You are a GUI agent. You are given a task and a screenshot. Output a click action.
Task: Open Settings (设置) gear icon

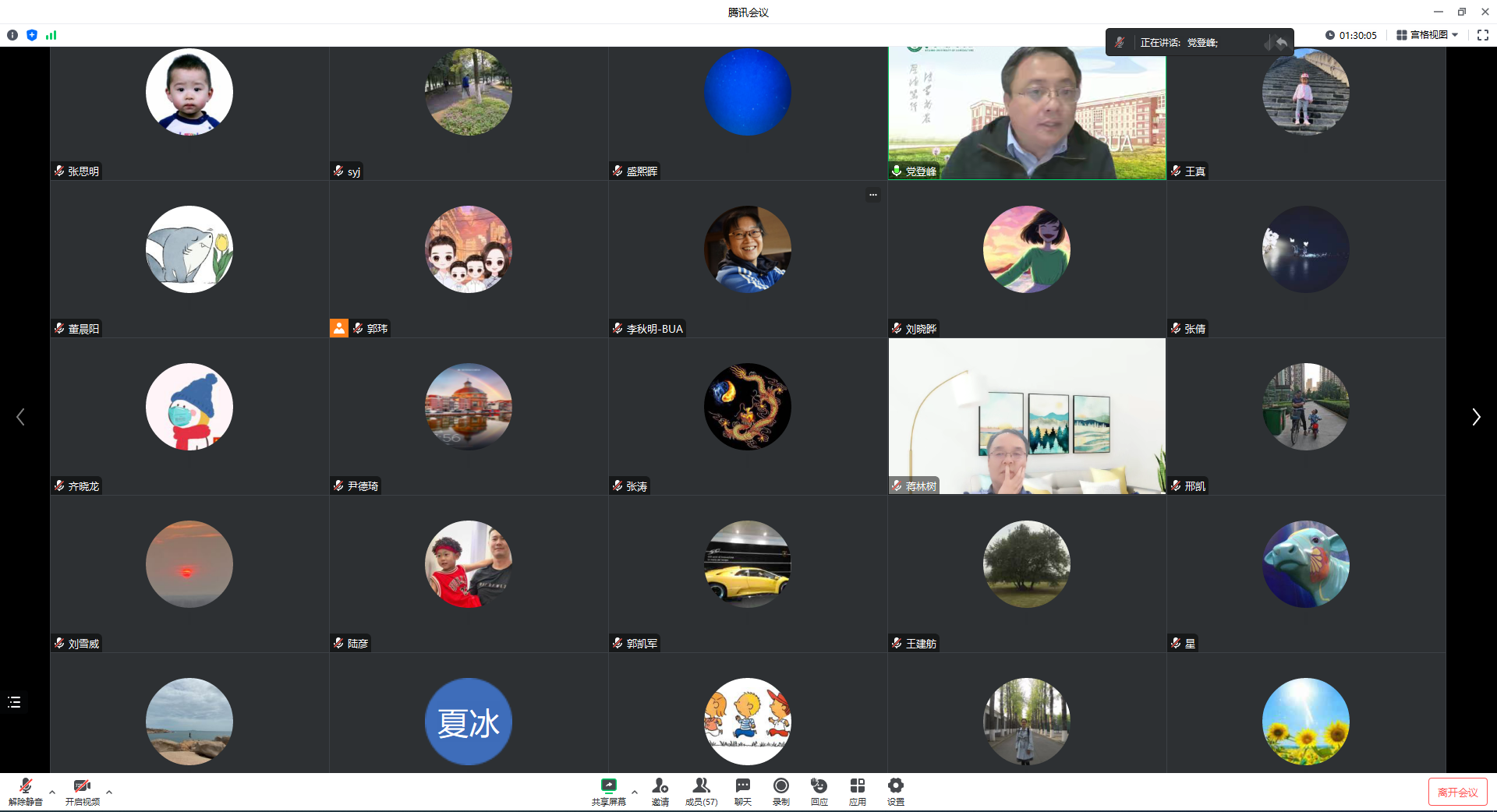tap(896, 791)
